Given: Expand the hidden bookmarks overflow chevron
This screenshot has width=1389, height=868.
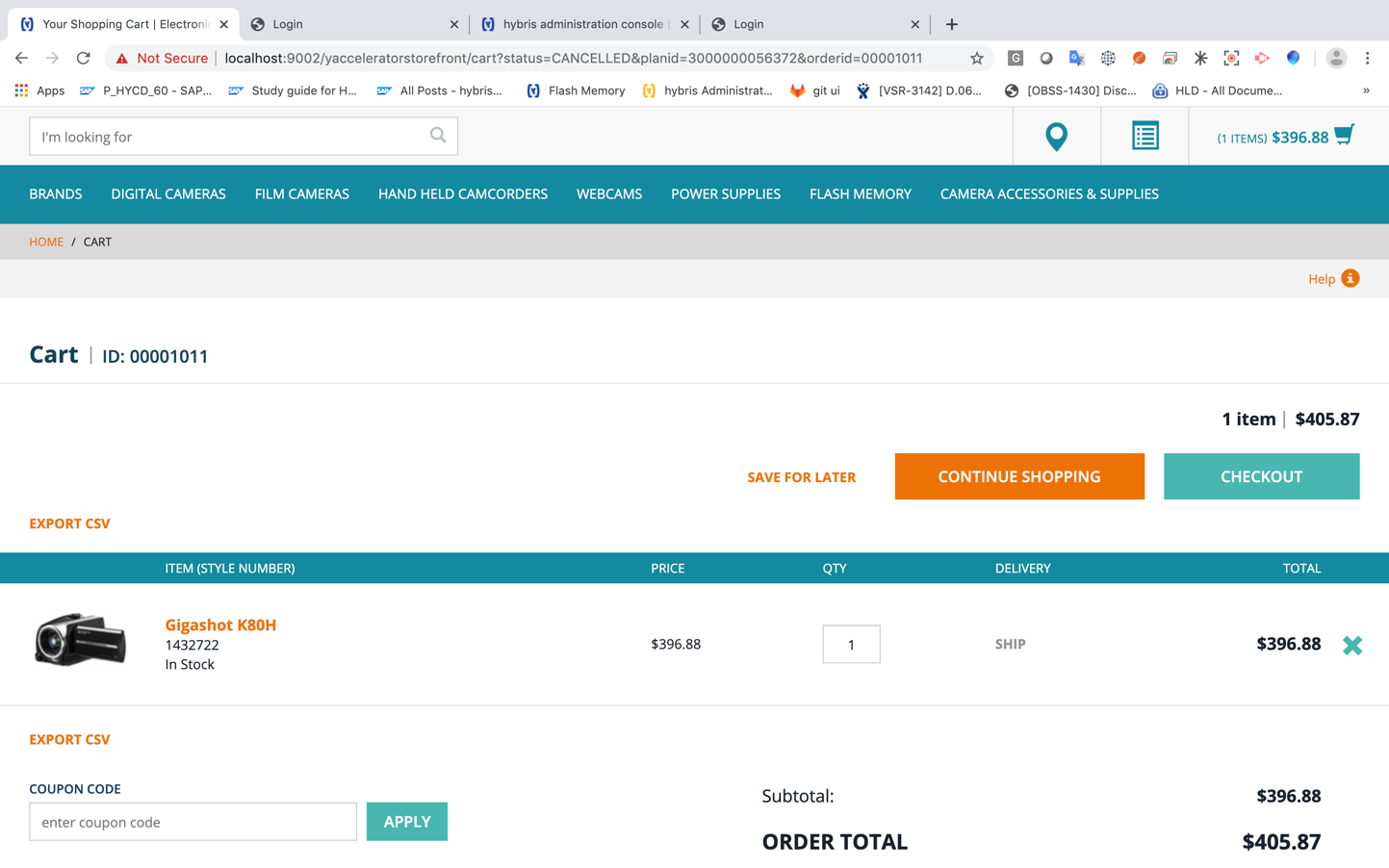Looking at the screenshot, I should coord(1365,90).
